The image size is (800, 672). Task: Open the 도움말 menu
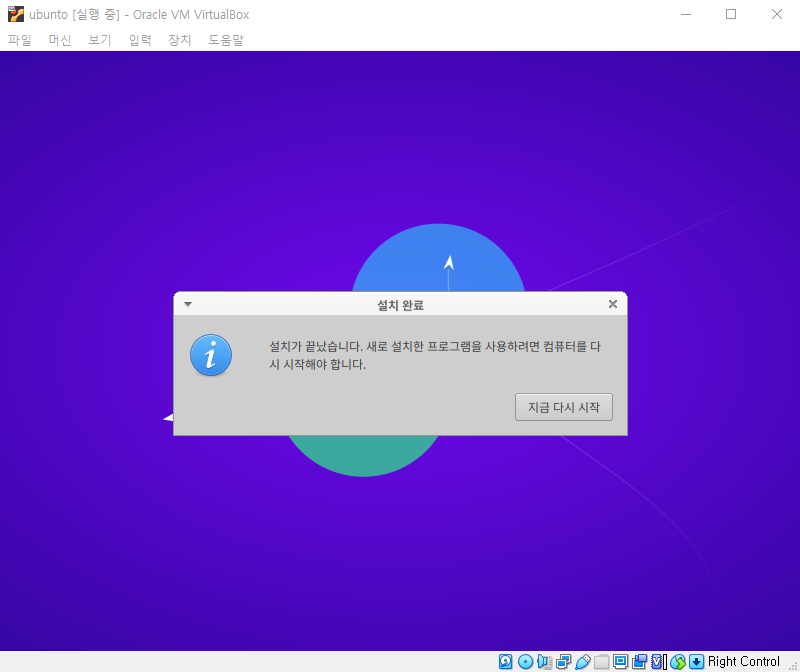coord(226,40)
